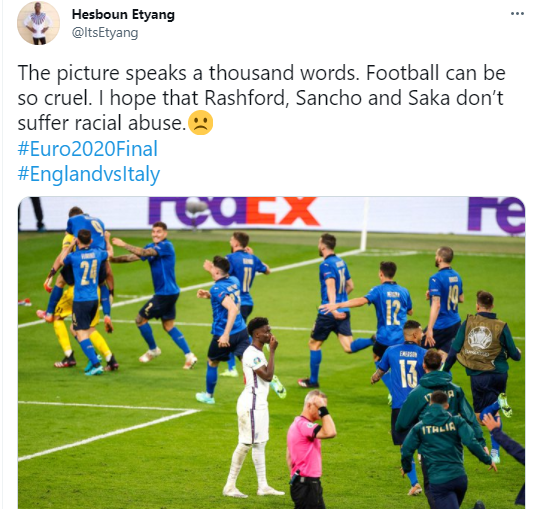This screenshot has width=540, height=509.
Task: Open the #Euro2020Final hashtag
Action: point(87,148)
